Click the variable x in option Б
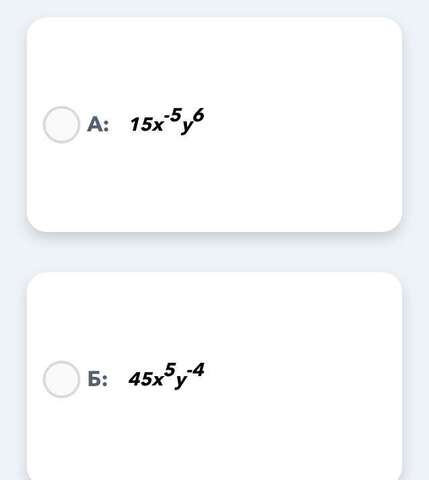The height and width of the screenshot is (480, 429). [x=157, y=381]
